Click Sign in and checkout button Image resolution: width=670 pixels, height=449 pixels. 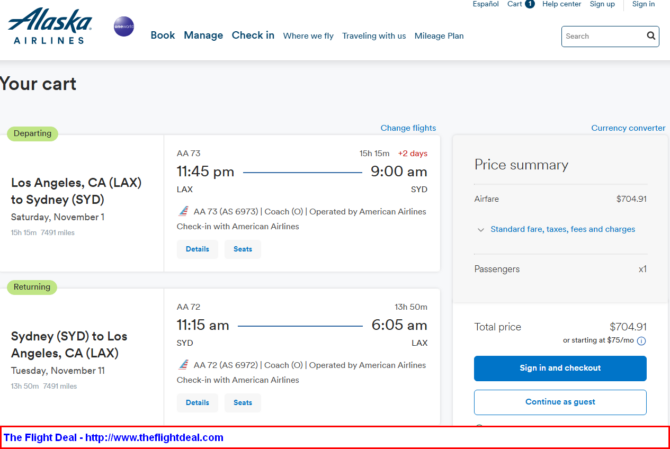click(560, 368)
